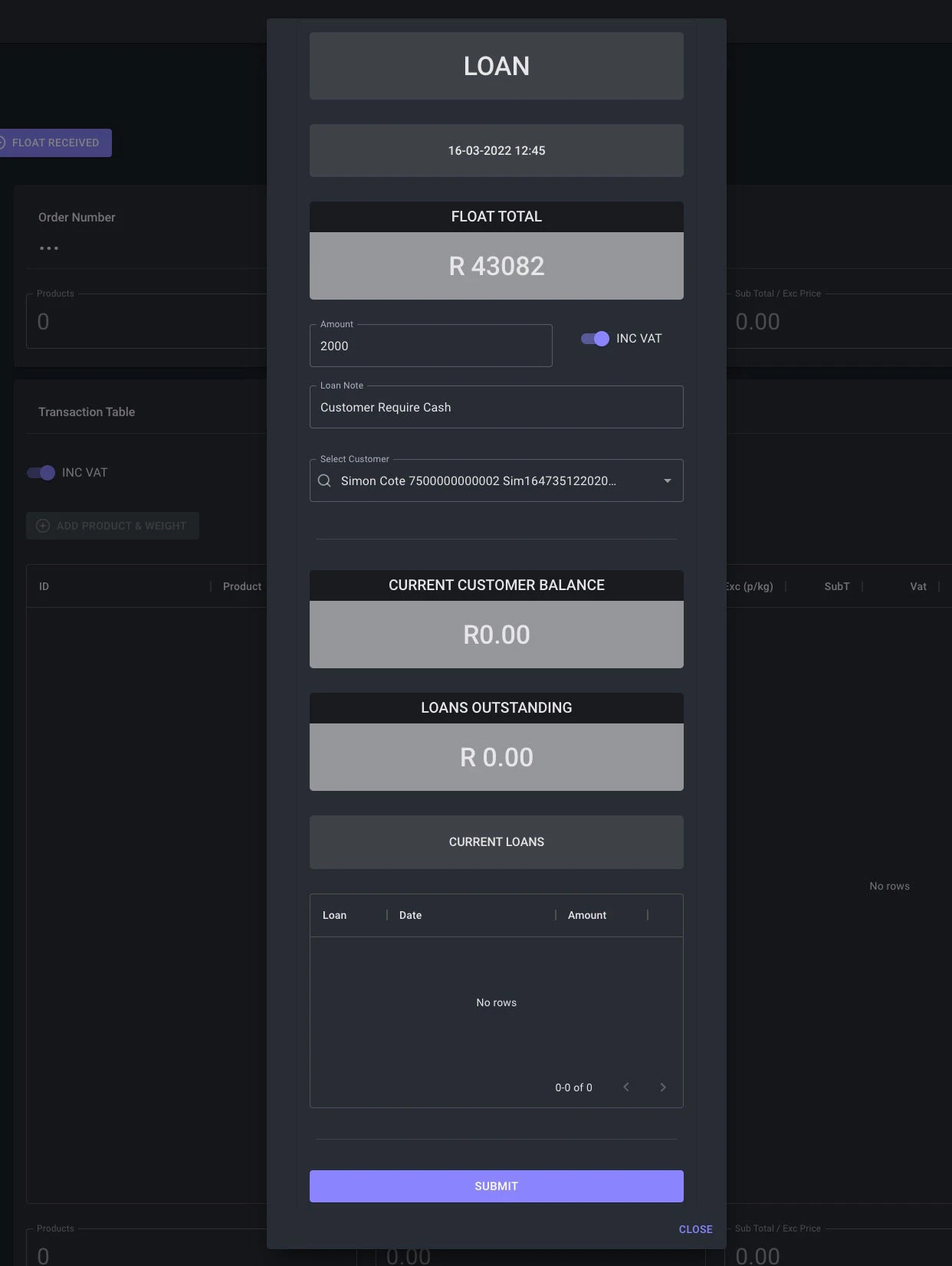Go to next page of loans table
This screenshot has width=952, height=1266.
click(662, 1087)
